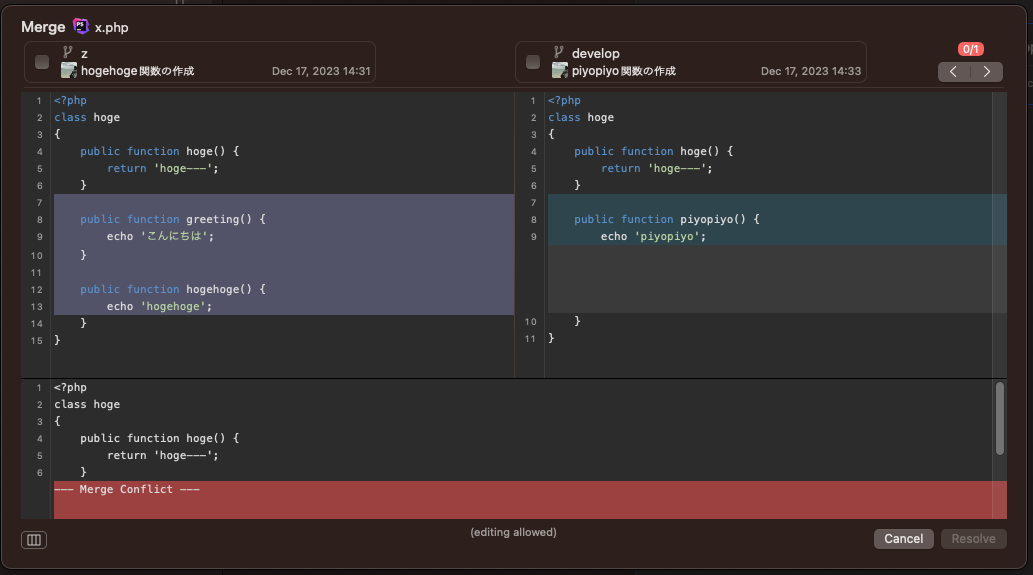
Task: Jump to next conflict with right arrow
Action: (x=987, y=72)
